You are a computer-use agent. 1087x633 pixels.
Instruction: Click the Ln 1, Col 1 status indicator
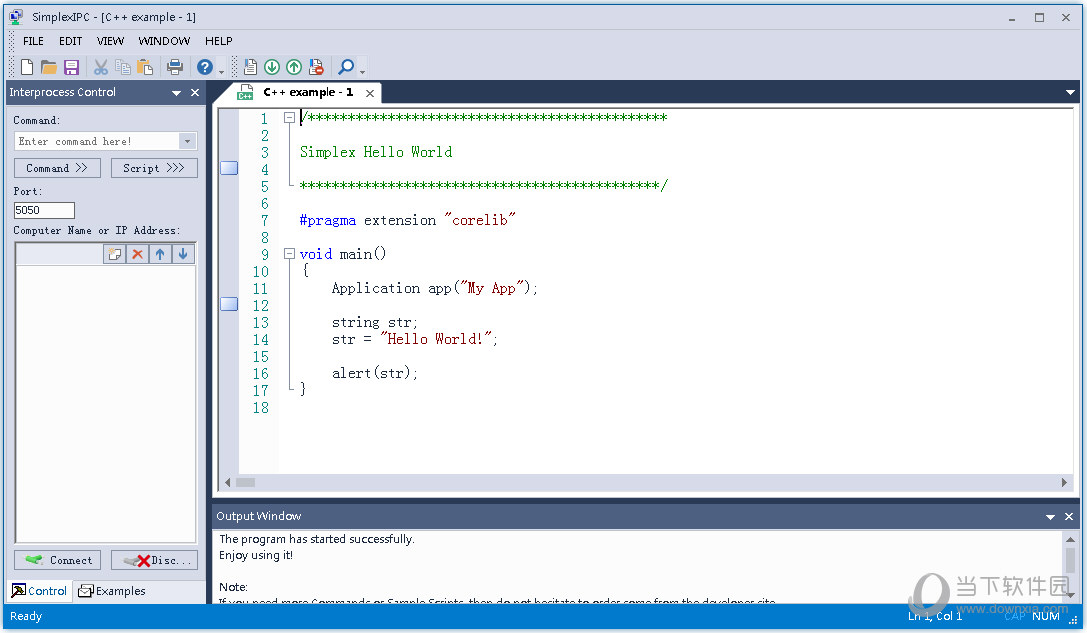pyautogui.click(x=935, y=616)
